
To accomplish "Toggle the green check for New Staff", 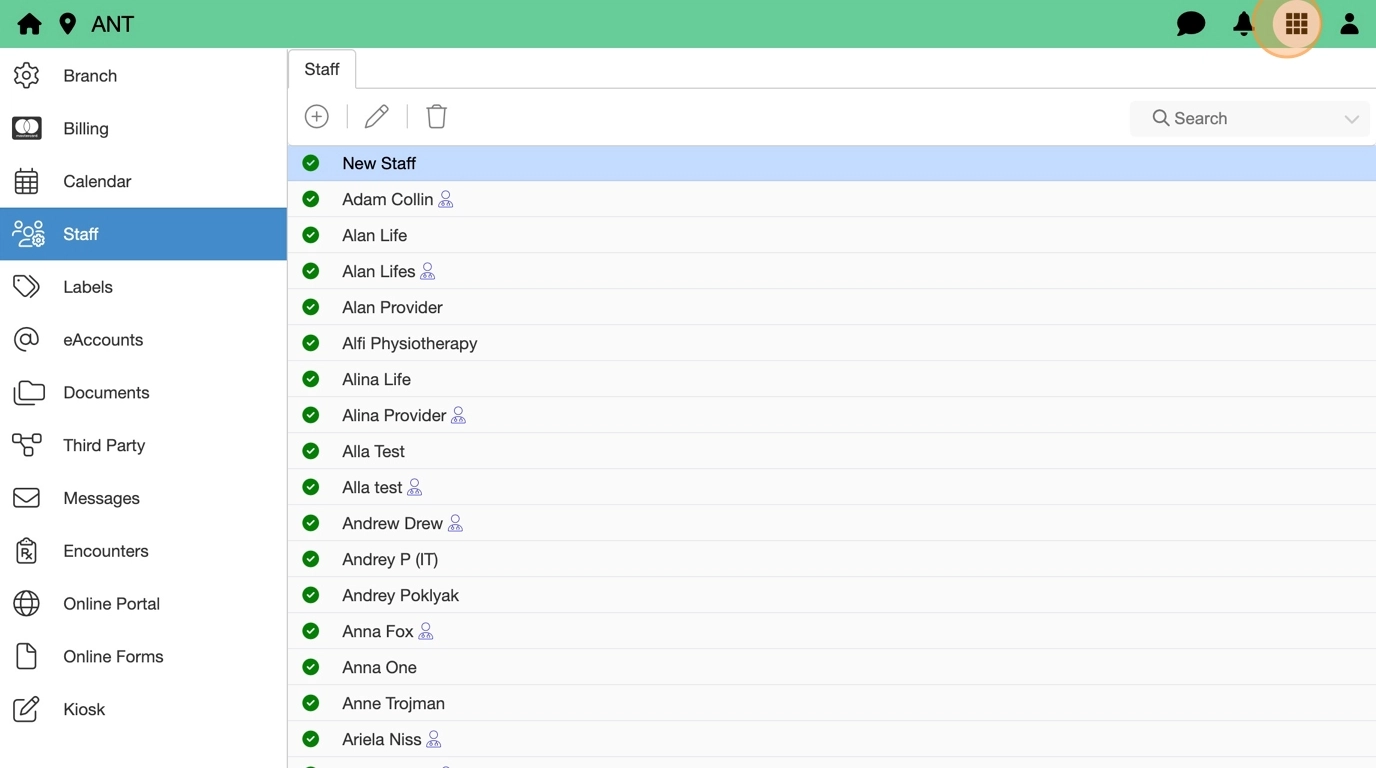I will 311,163.
